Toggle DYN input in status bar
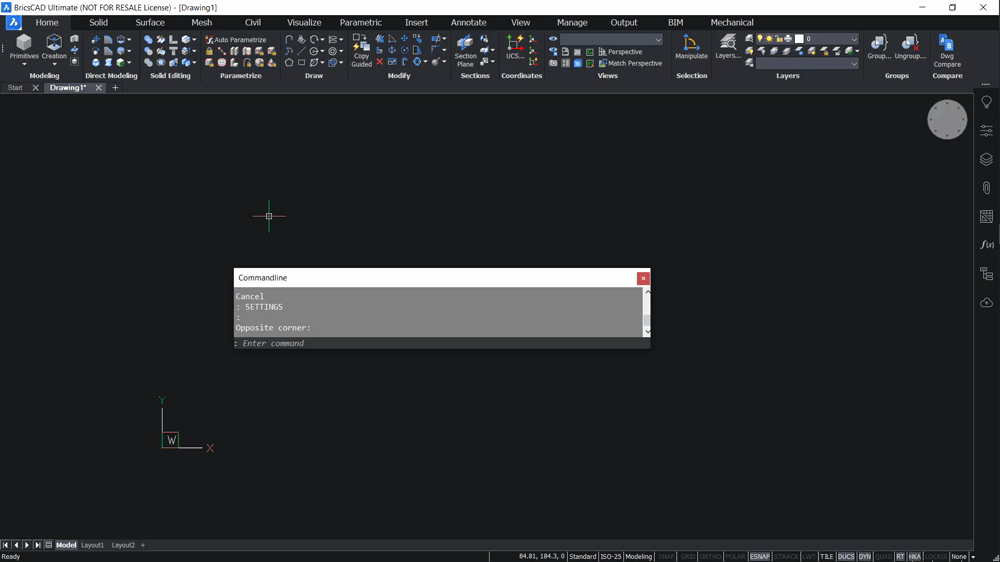Screen dimensions: 1000x562 pos(865,557)
